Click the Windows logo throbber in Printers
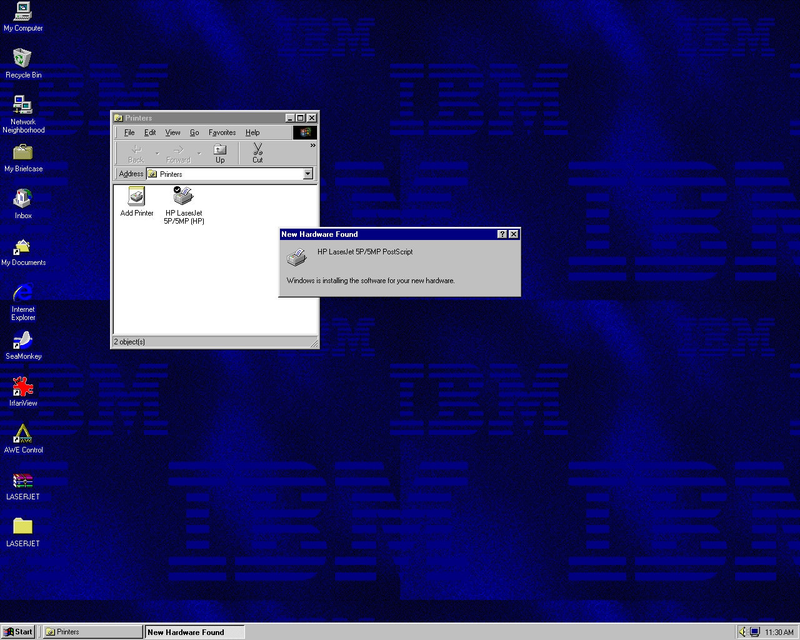The width and height of the screenshot is (800, 640). point(305,133)
